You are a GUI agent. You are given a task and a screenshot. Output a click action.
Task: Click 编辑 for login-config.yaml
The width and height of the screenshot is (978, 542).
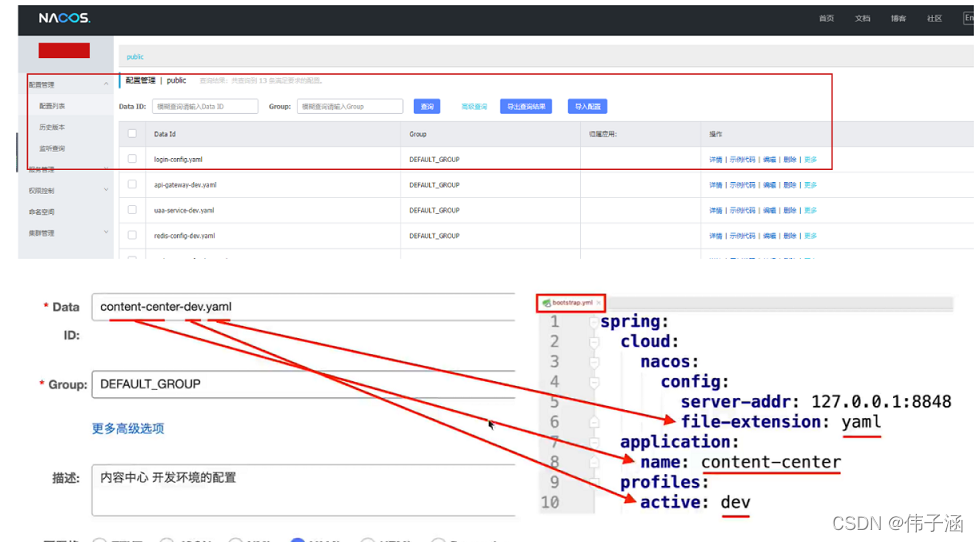pyautogui.click(x=770, y=160)
